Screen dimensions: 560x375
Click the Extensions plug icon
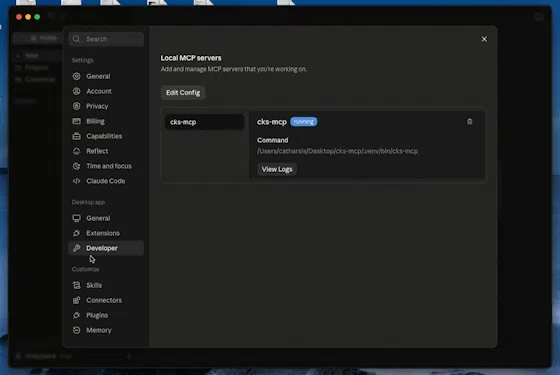pyautogui.click(x=76, y=233)
